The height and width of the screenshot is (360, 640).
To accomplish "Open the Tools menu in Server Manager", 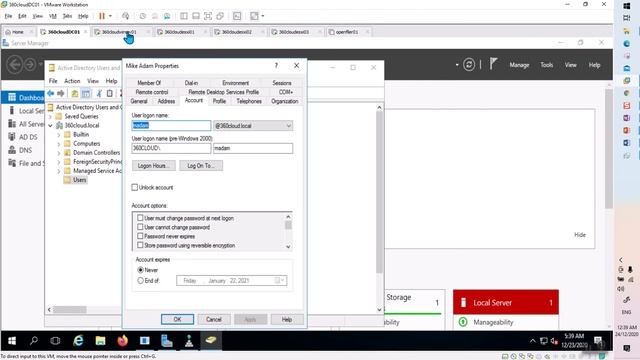I will click(547, 65).
